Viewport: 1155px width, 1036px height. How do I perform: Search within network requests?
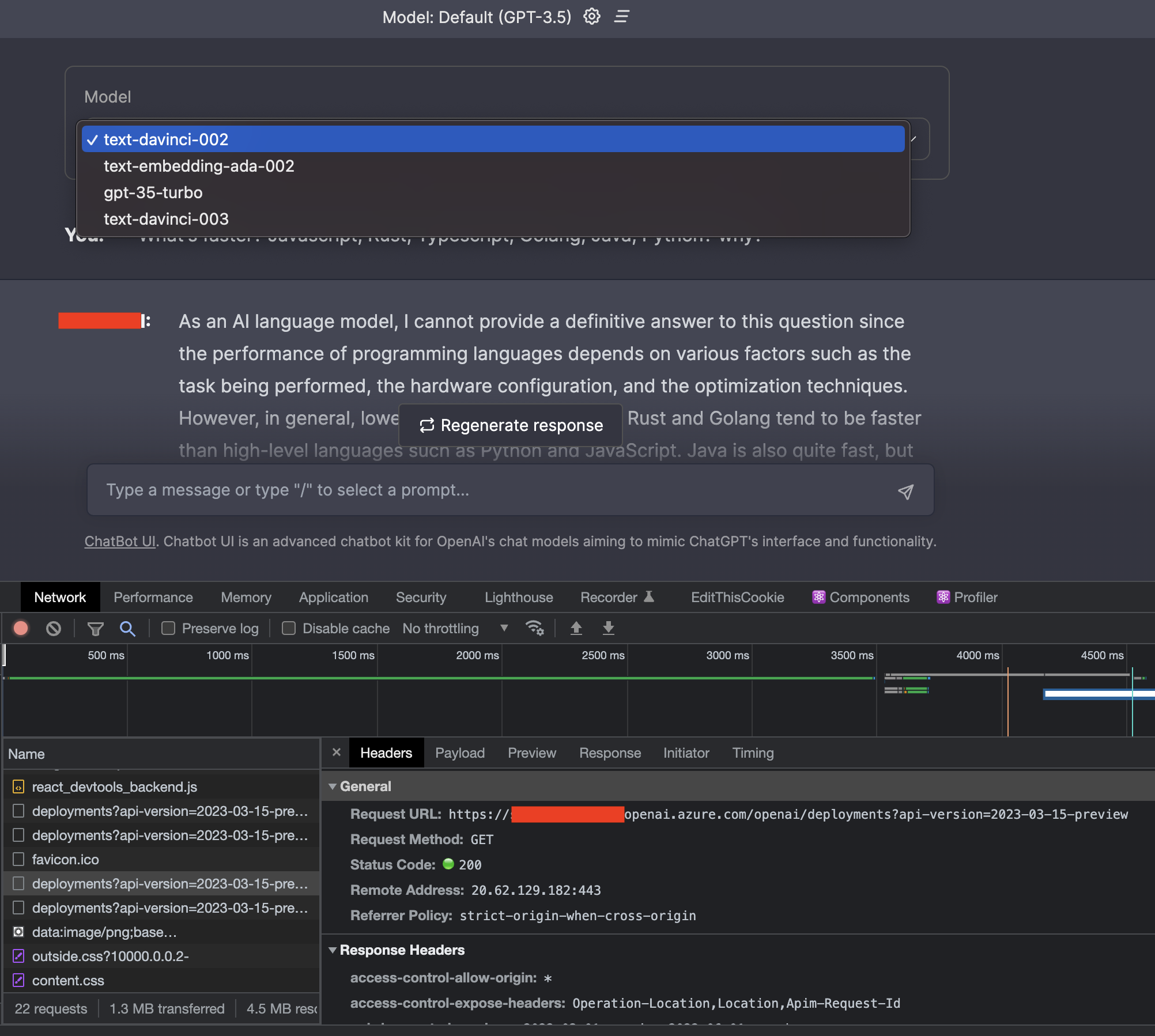point(127,628)
